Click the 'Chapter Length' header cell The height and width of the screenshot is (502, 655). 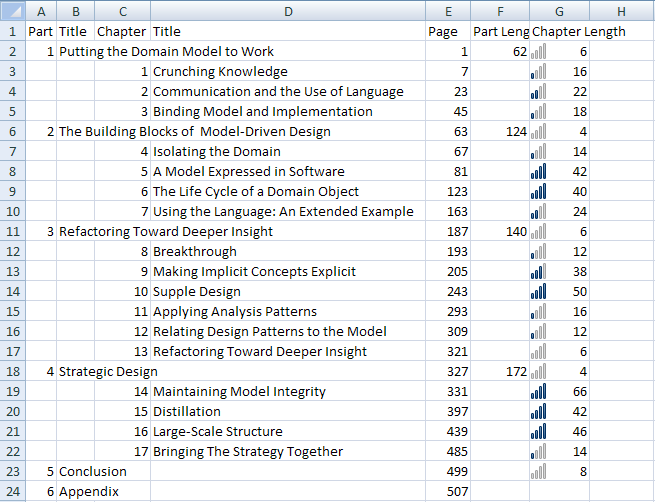pyautogui.click(x=579, y=31)
